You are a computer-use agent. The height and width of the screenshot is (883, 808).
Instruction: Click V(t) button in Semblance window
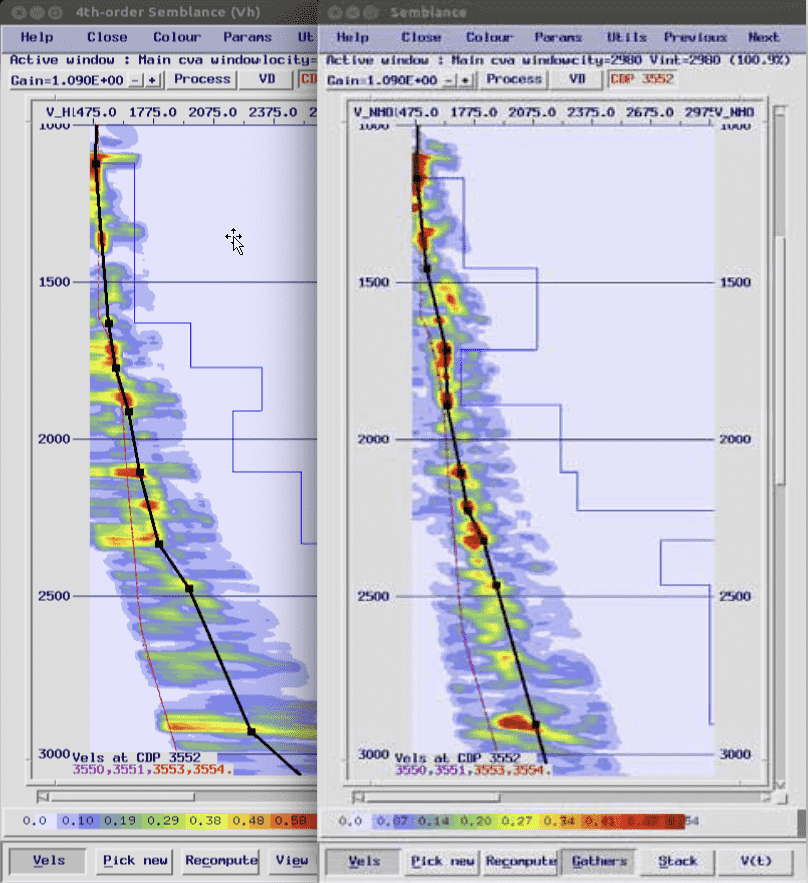[756, 861]
